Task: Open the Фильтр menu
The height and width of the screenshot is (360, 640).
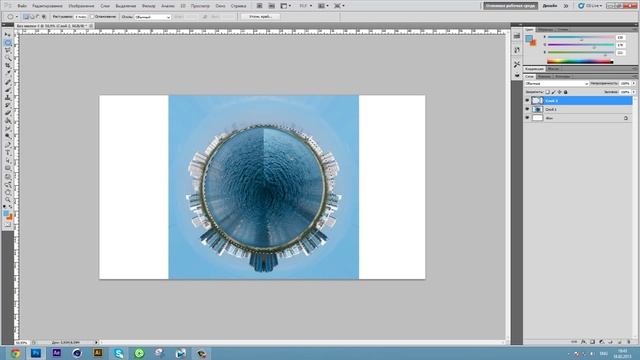Action: click(x=149, y=6)
